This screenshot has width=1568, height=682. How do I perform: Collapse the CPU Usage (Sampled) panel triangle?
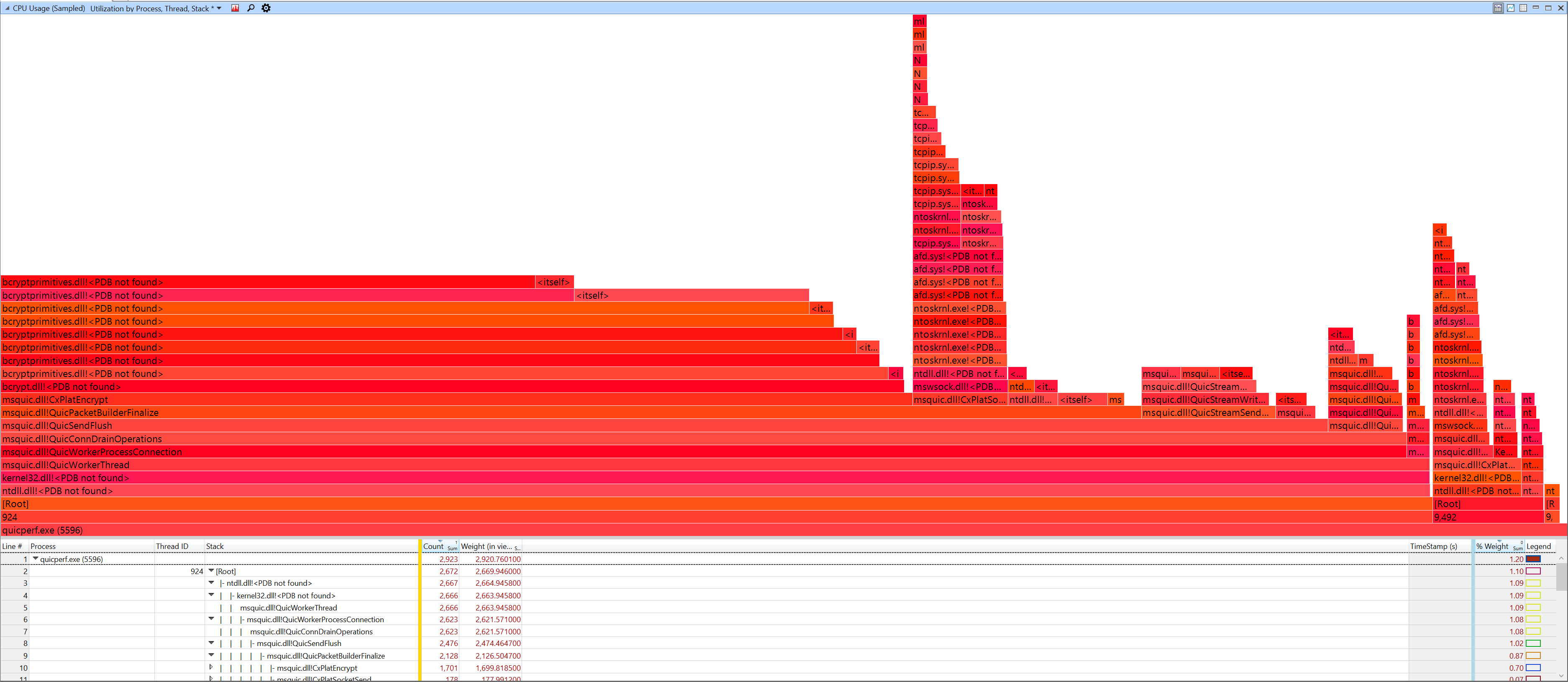[x=7, y=8]
